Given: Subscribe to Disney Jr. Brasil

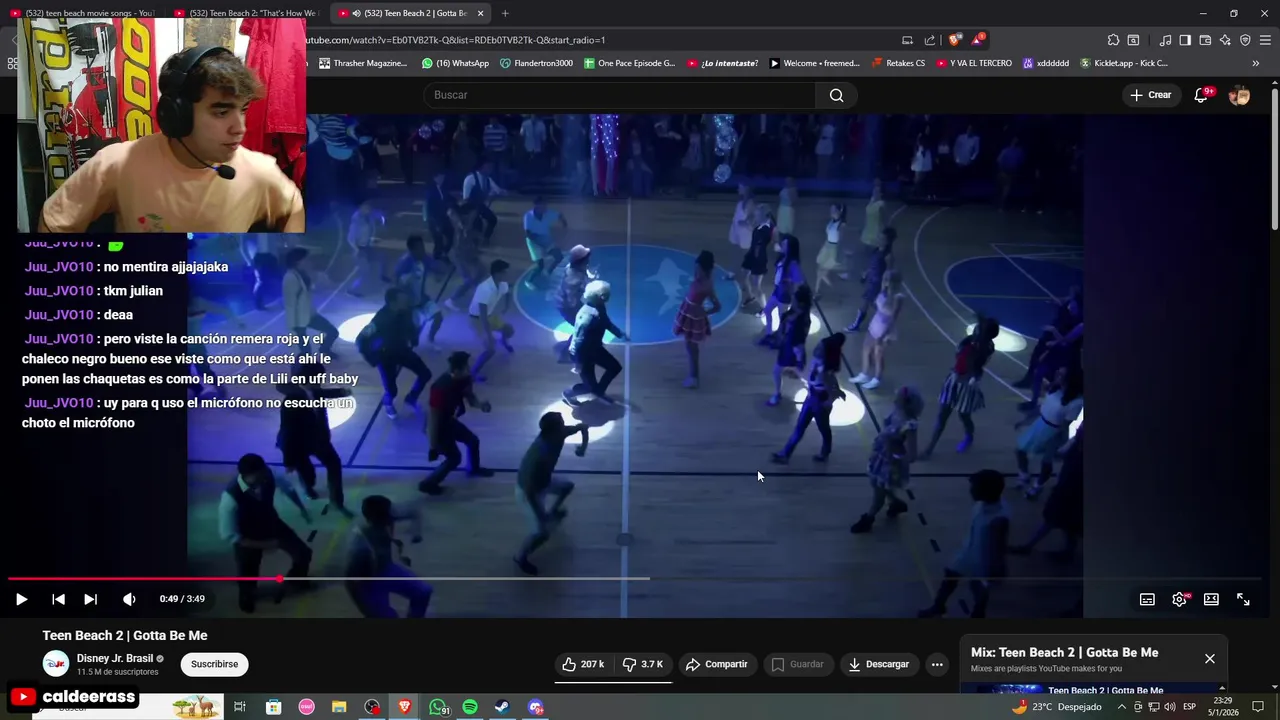Looking at the screenshot, I should point(215,664).
